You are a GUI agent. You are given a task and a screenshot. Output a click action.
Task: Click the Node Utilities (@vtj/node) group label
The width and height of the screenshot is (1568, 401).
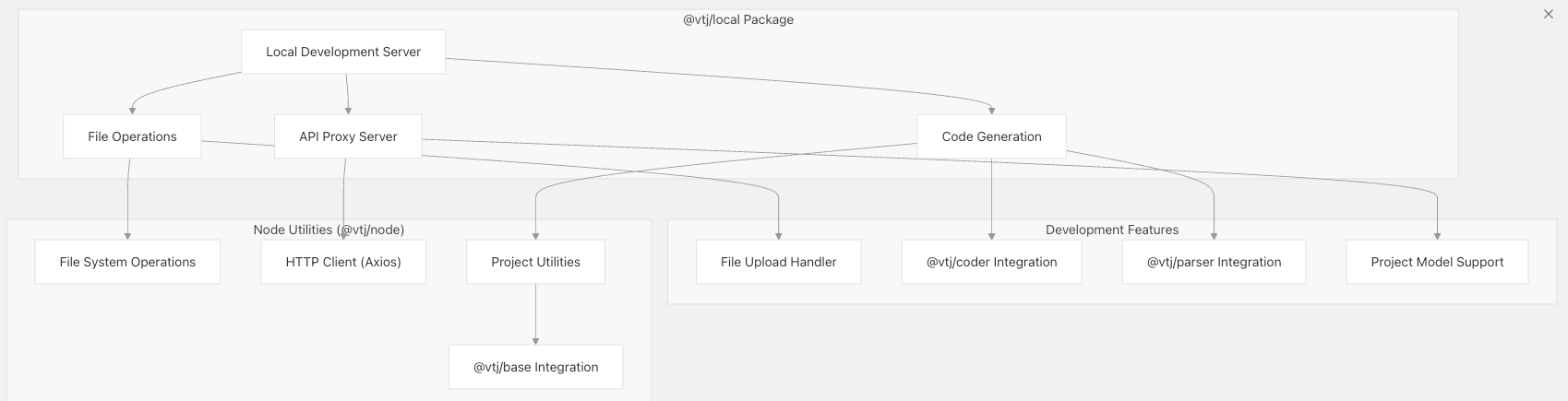(329, 230)
